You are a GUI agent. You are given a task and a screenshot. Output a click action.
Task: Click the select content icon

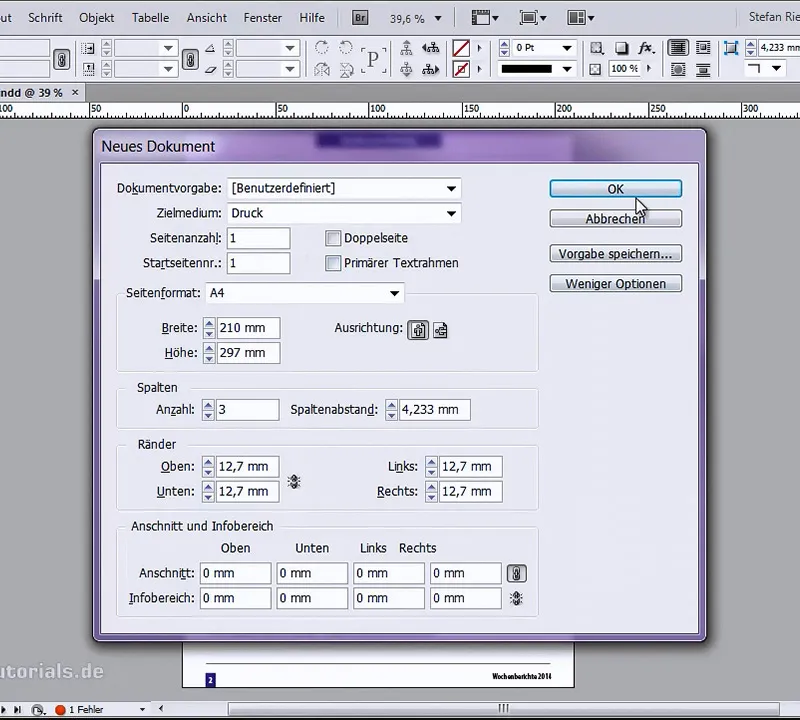[406, 69]
